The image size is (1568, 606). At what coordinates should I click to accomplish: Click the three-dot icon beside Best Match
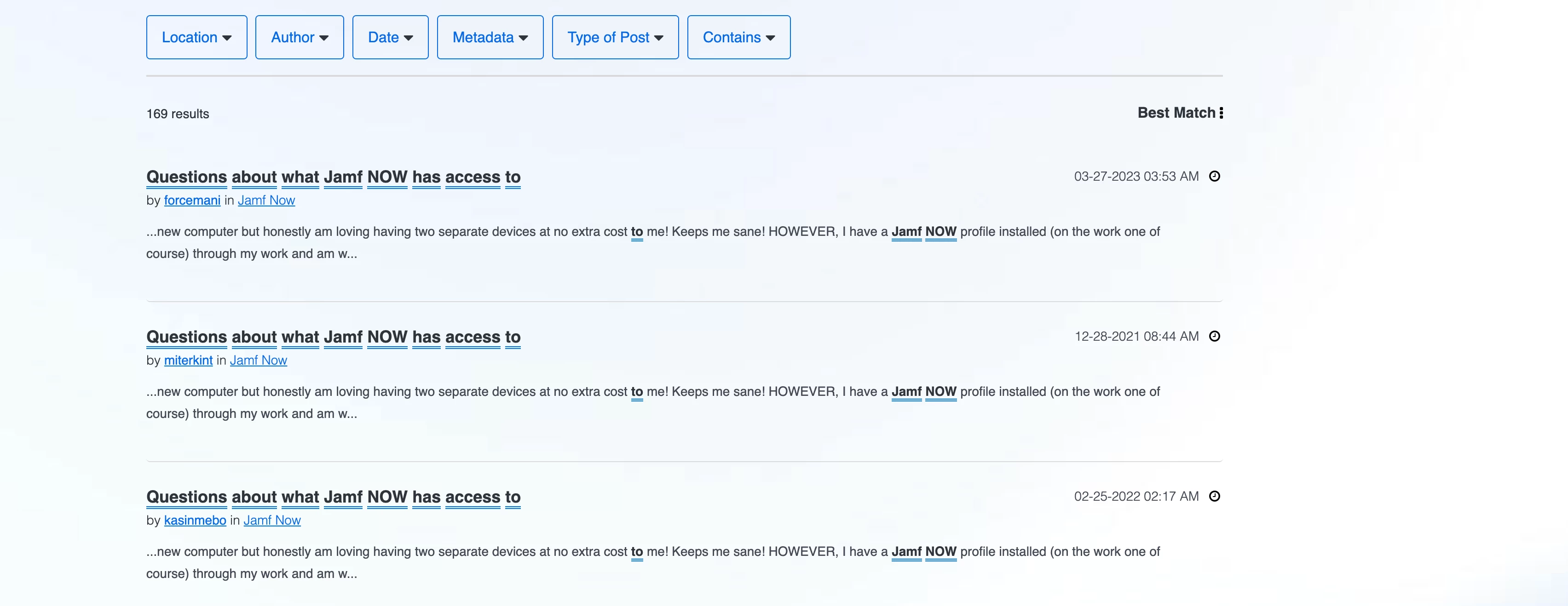pyautogui.click(x=1221, y=113)
